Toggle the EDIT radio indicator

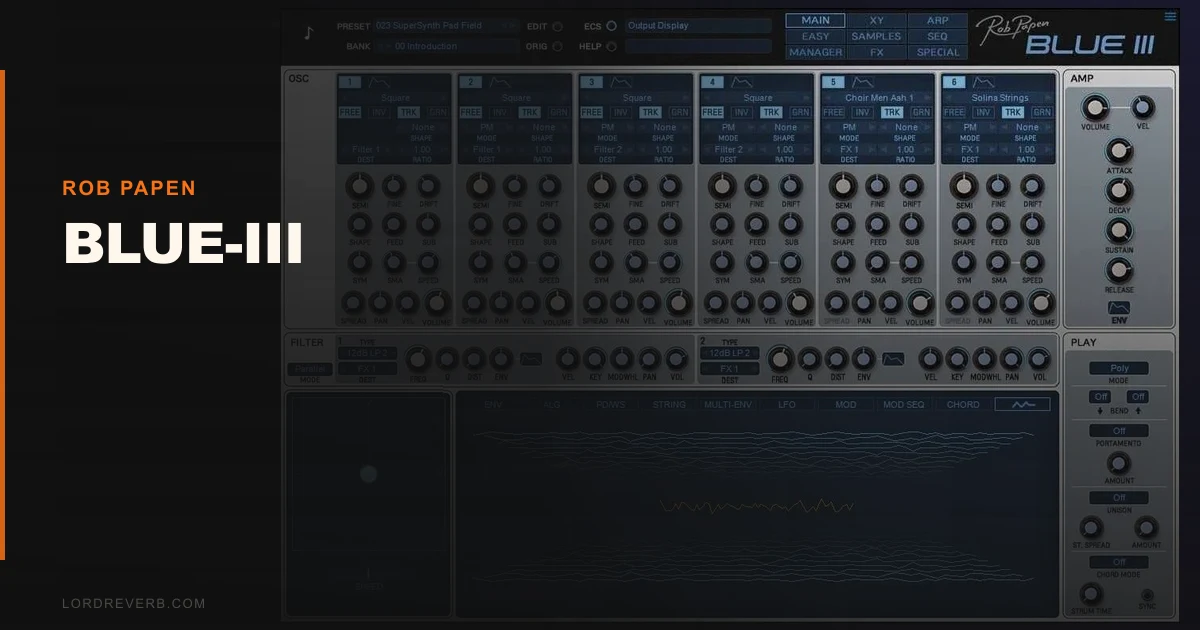click(x=557, y=27)
